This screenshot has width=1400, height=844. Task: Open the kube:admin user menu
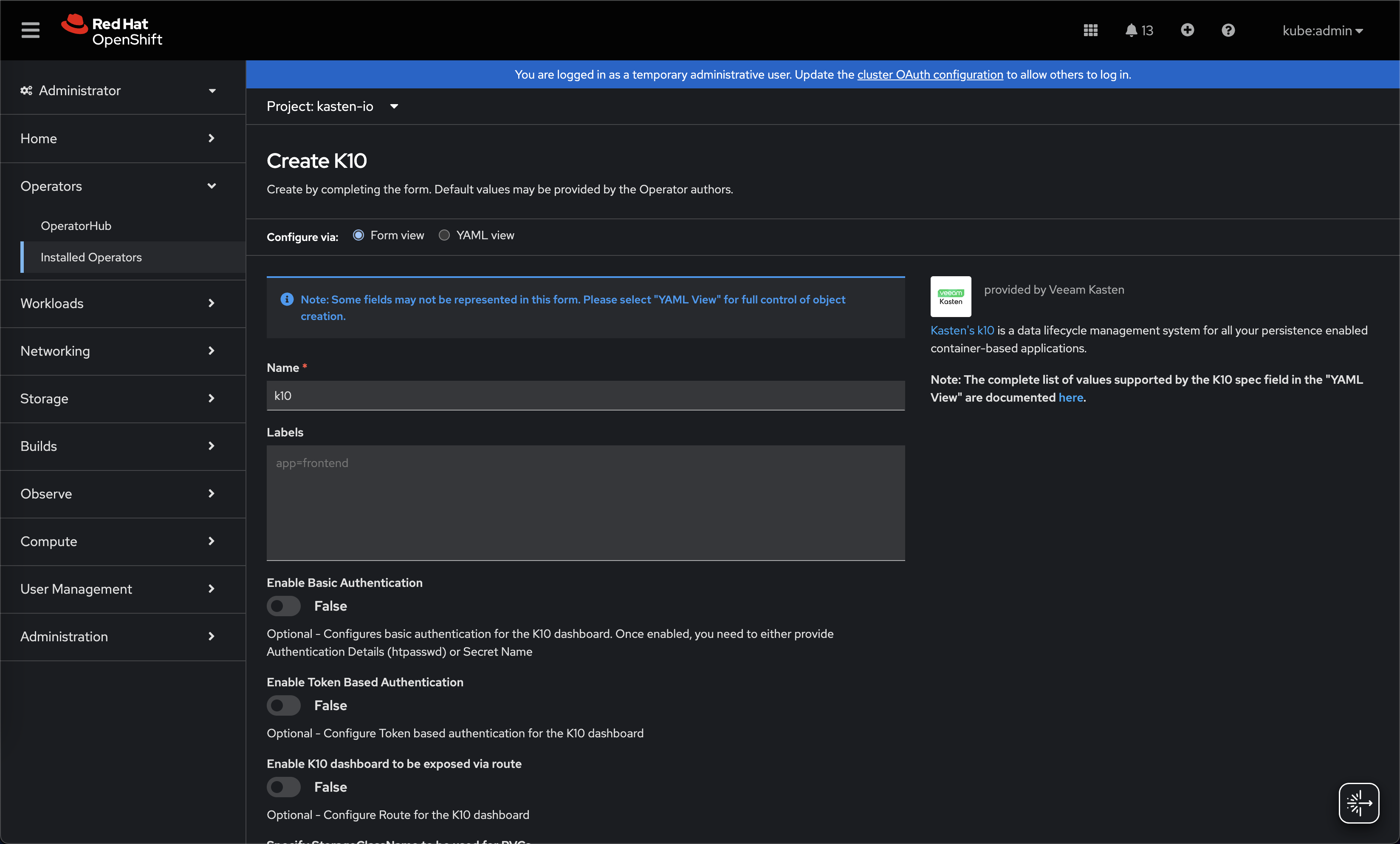coord(1323,30)
